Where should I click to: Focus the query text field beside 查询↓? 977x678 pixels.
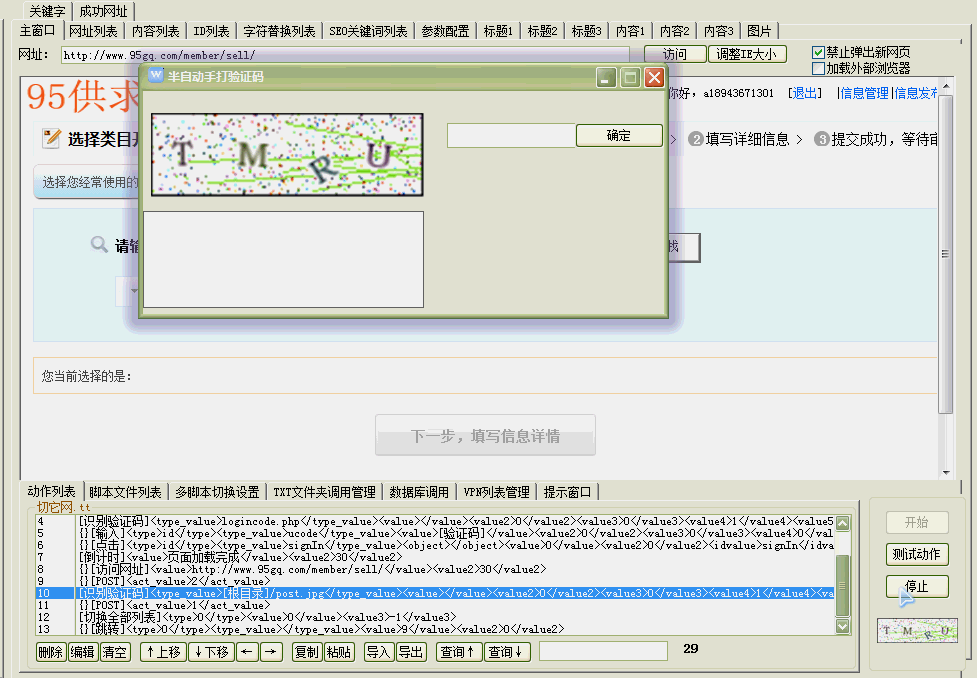(603, 651)
